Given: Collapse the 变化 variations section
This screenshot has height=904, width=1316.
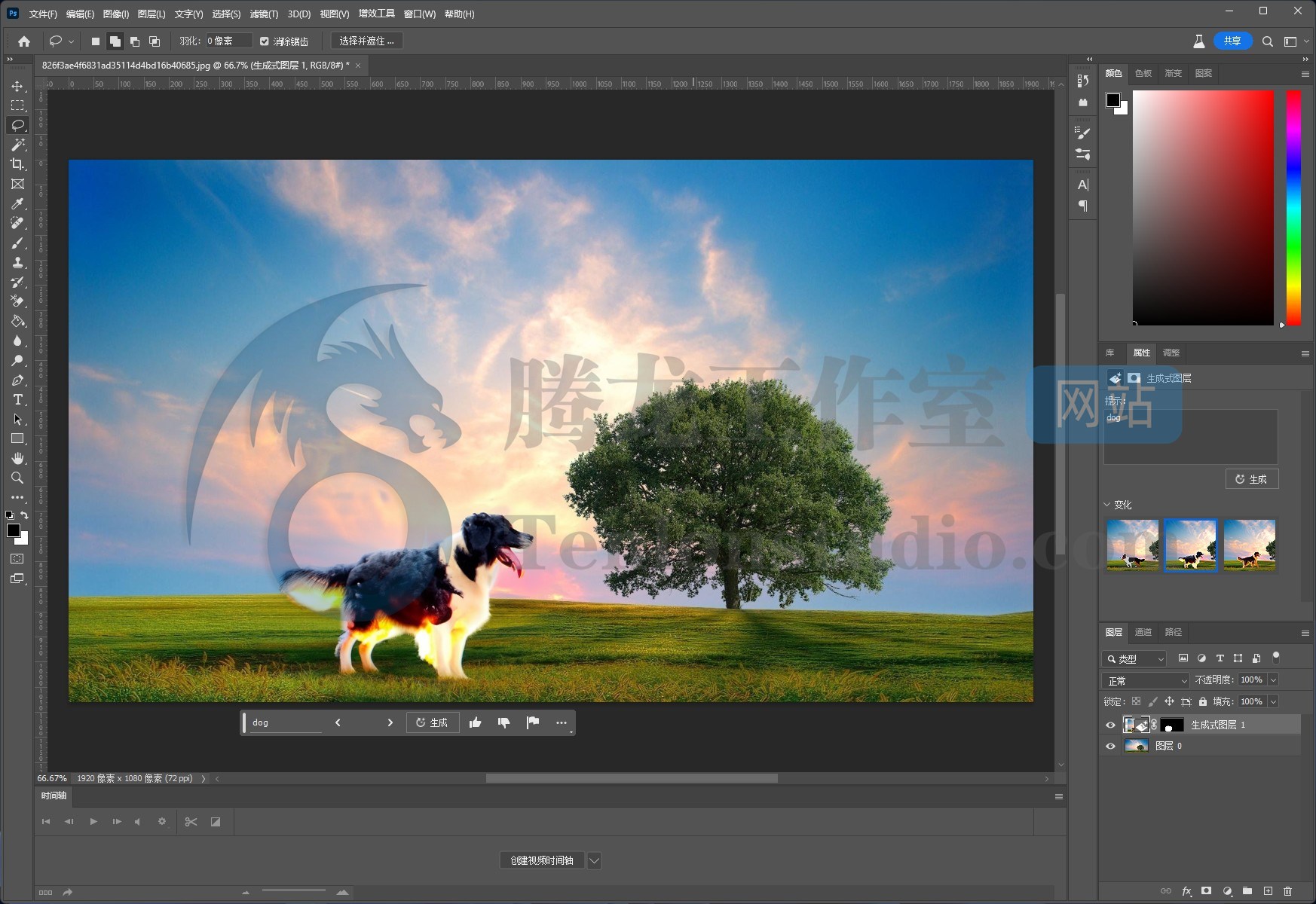Looking at the screenshot, I should pyautogui.click(x=1107, y=505).
